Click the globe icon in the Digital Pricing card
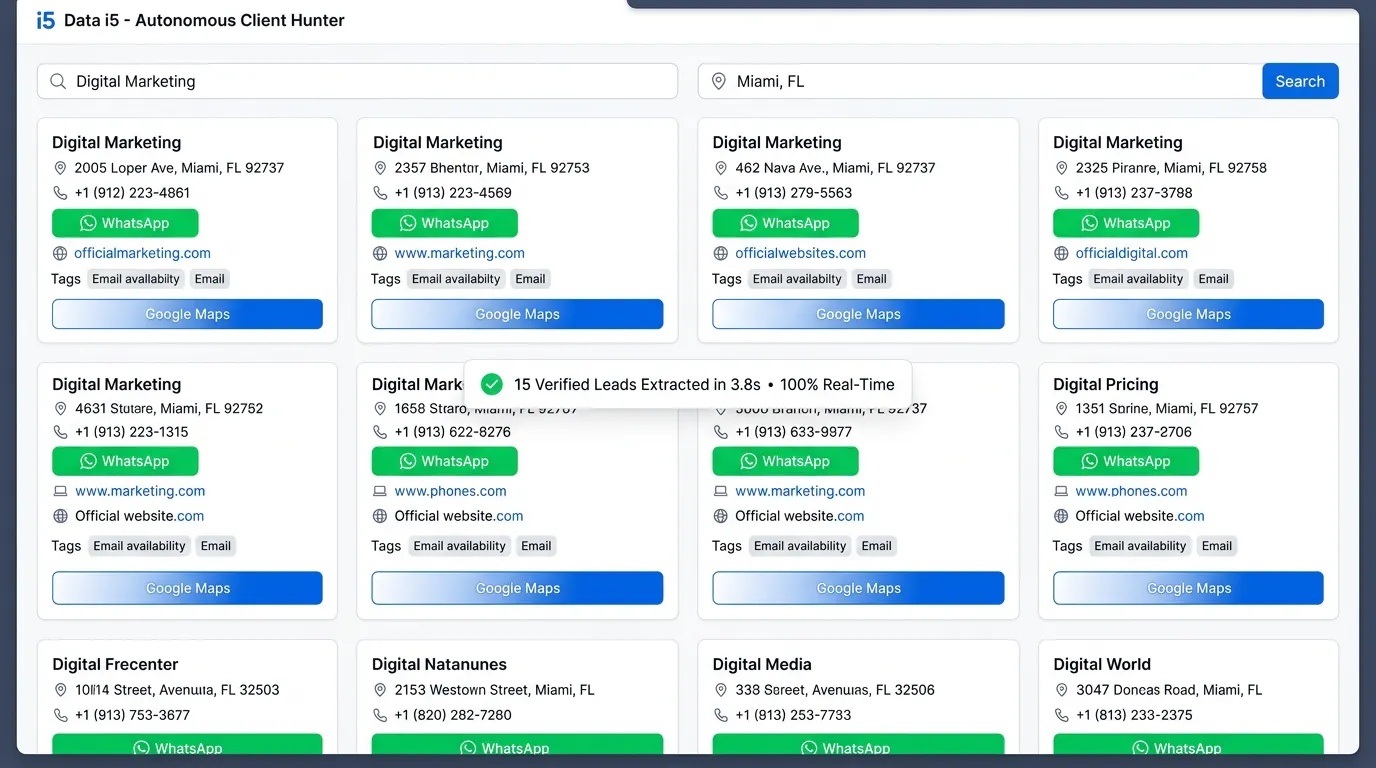 (1061, 516)
